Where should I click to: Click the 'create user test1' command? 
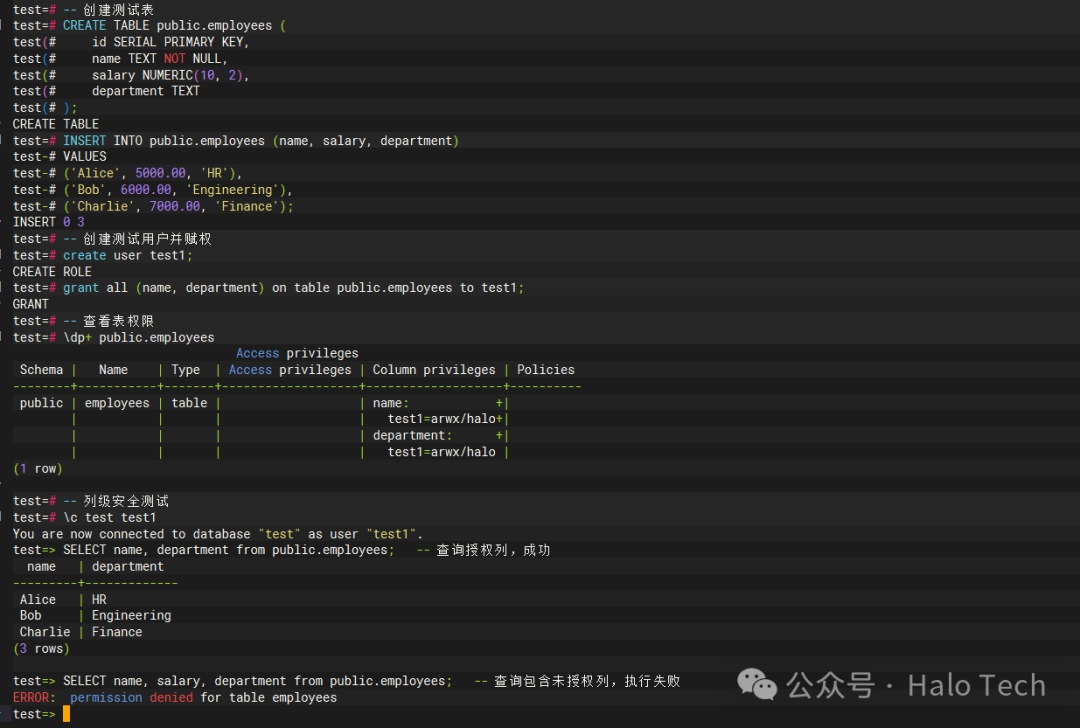[x=128, y=256]
